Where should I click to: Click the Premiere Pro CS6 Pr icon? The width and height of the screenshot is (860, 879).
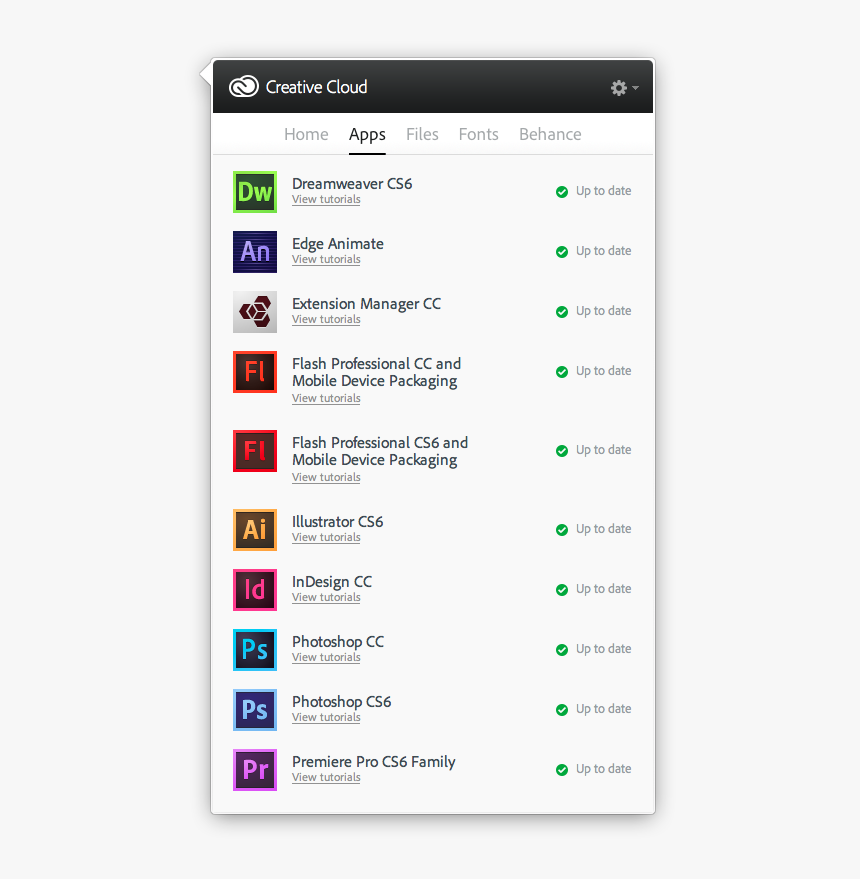pos(255,770)
